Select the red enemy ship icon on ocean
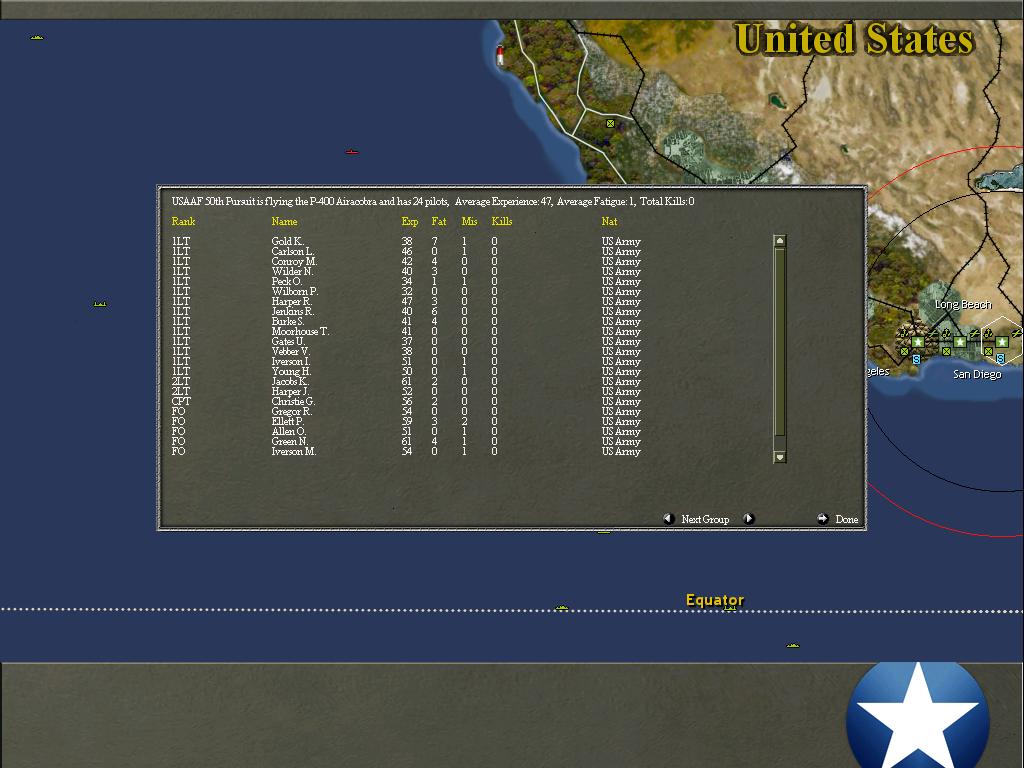1024x768 pixels. 352,152
